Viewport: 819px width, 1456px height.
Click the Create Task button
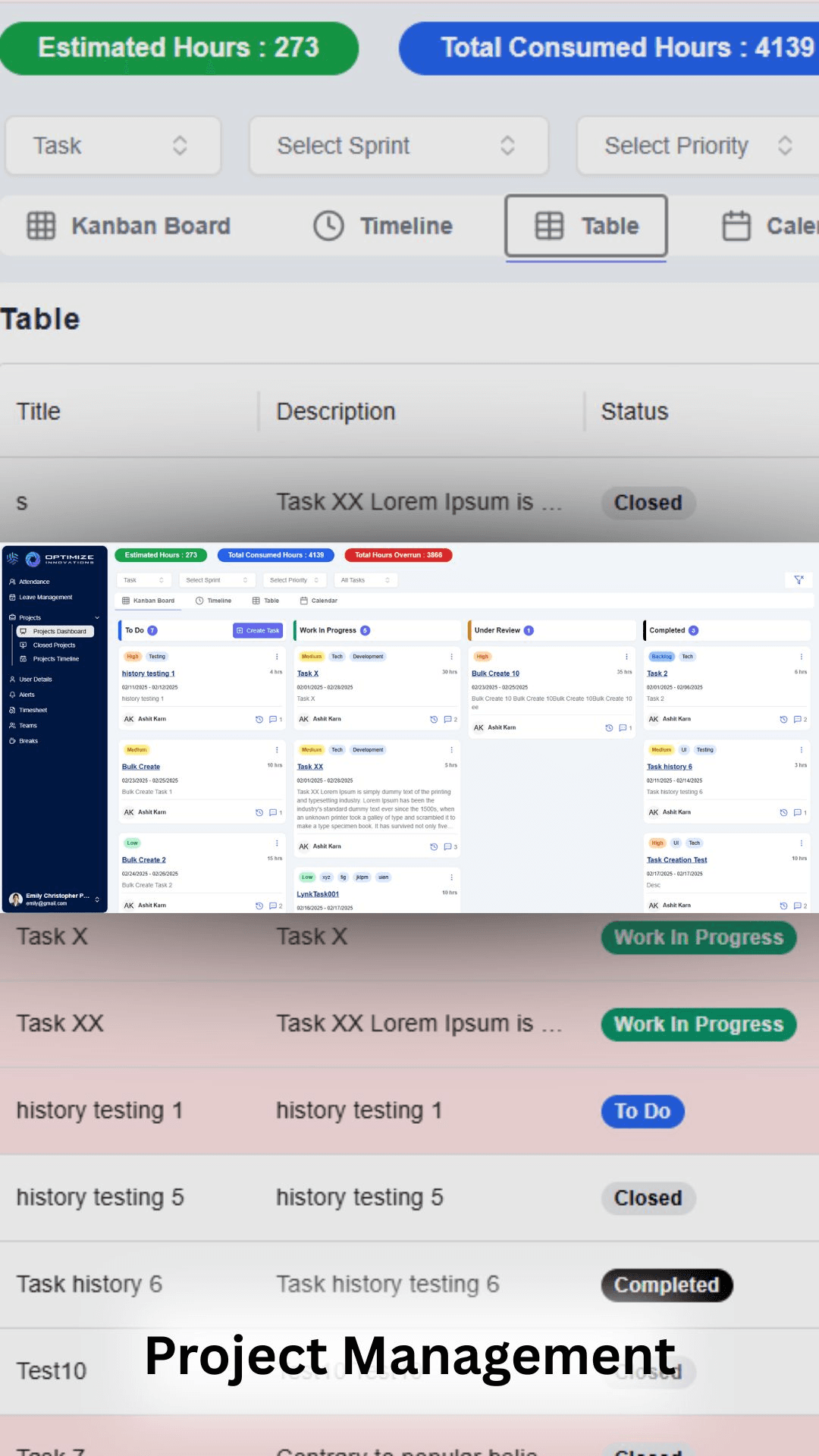(x=258, y=631)
